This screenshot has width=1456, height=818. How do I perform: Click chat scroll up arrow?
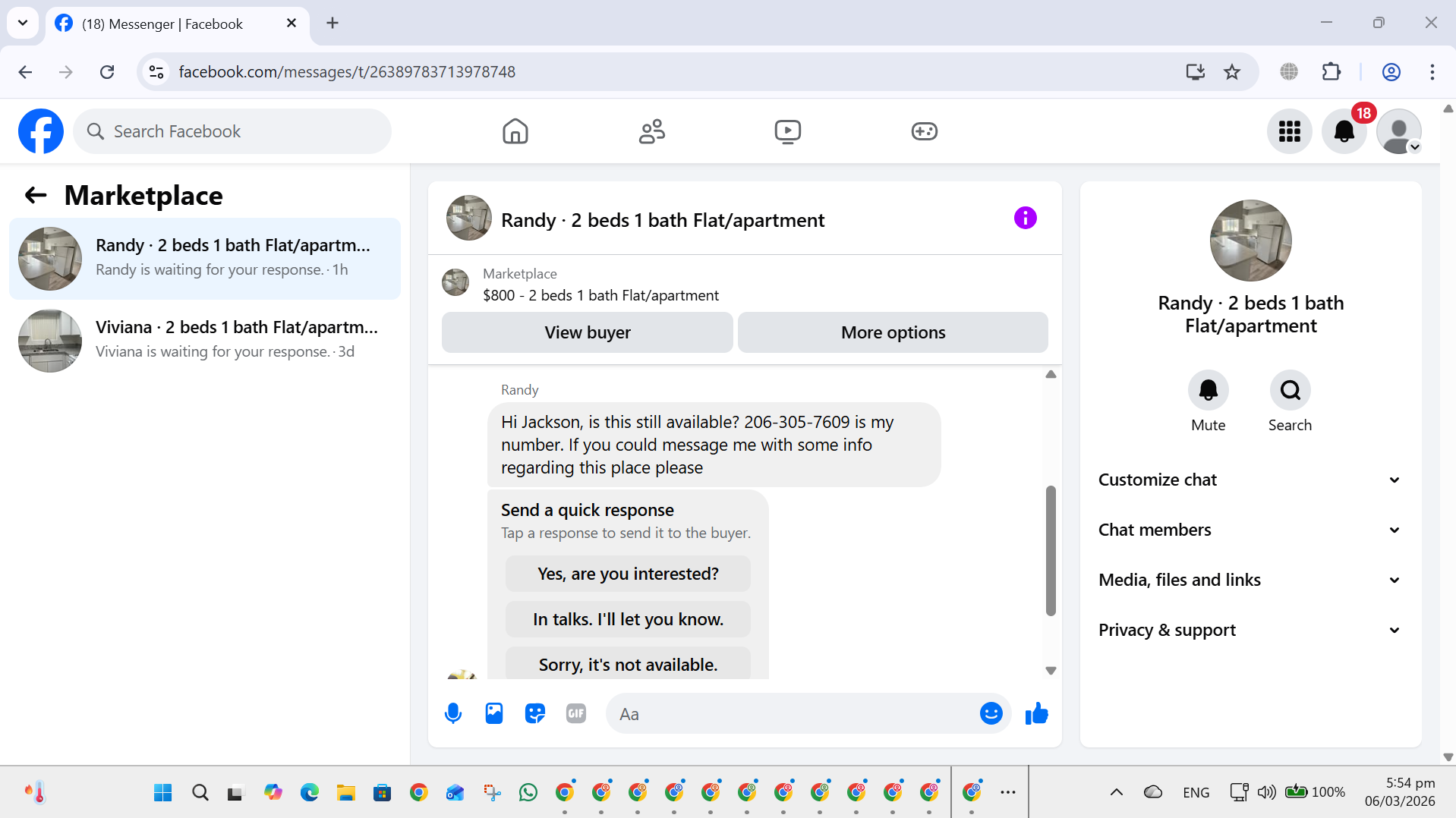coord(1051,374)
